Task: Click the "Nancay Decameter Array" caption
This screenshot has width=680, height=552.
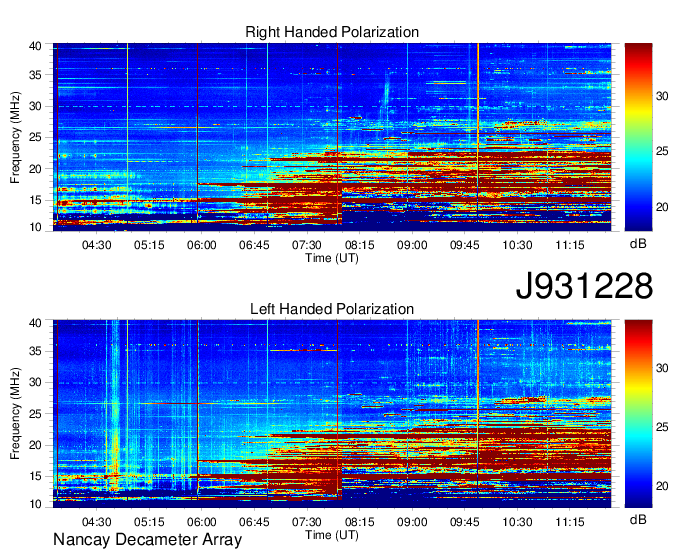Action: [x=147, y=539]
